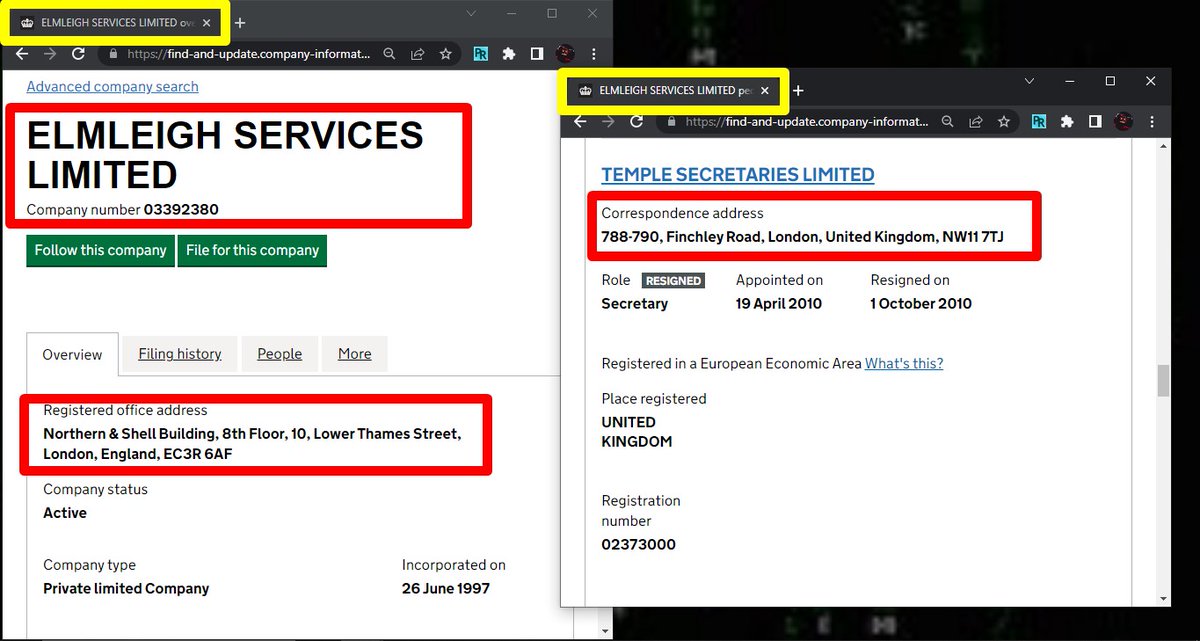
Task: Click company number 03392380
Action: click(x=181, y=210)
